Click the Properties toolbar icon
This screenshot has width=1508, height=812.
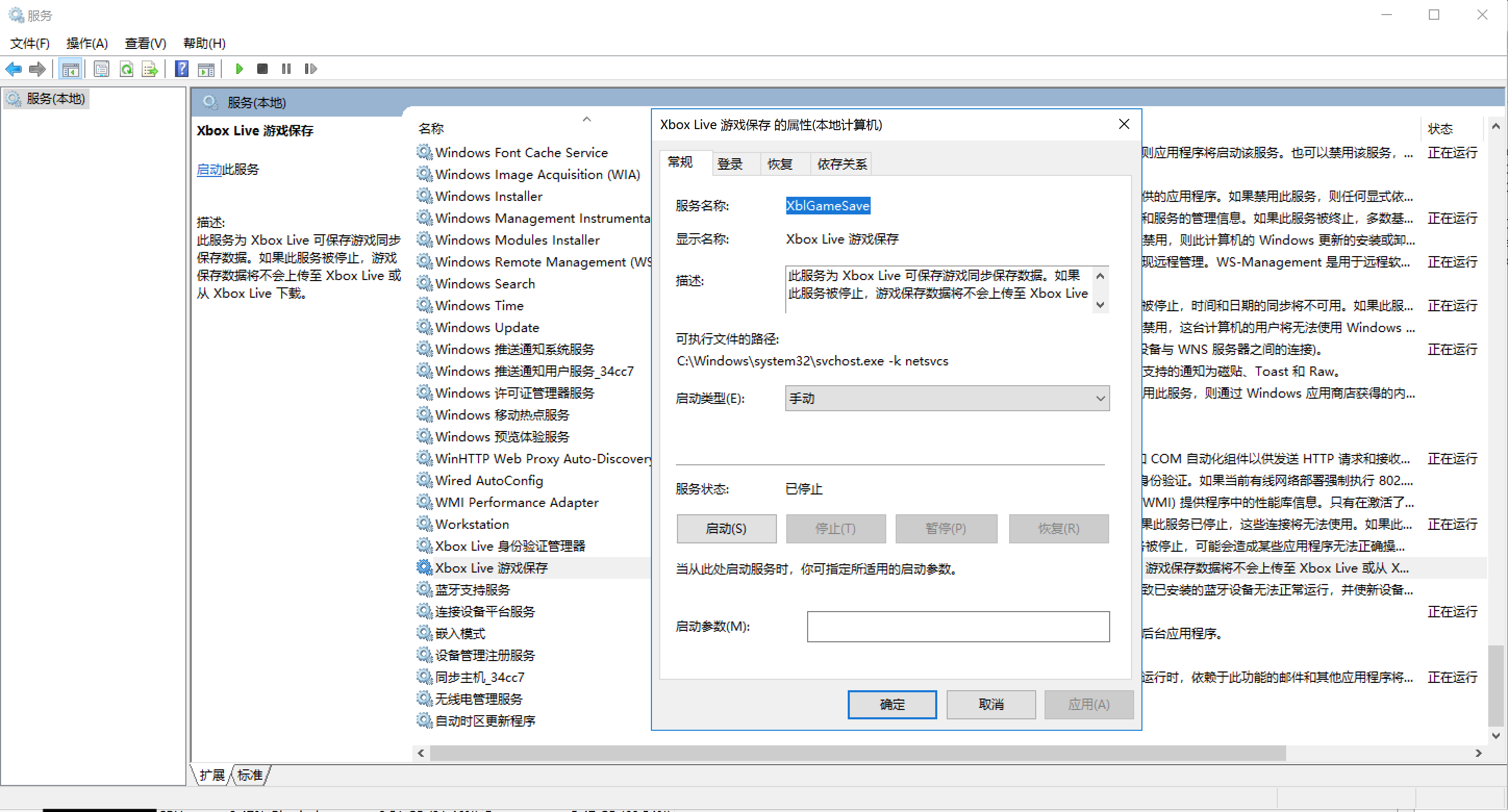[100, 69]
